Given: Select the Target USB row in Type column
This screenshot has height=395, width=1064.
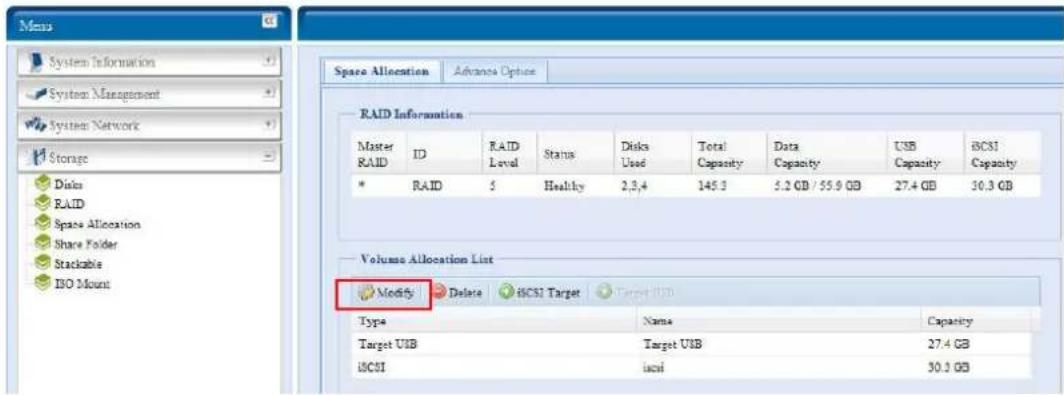Looking at the screenshot, I should click(387, 345).
